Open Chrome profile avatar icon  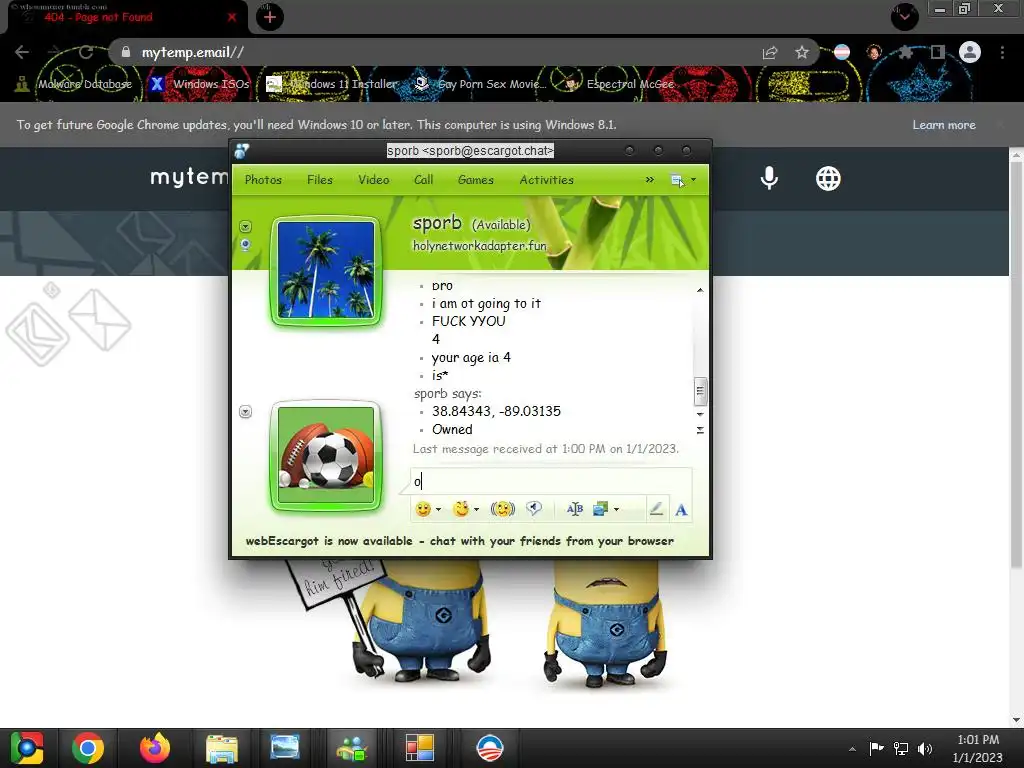(x=970, y=52)
